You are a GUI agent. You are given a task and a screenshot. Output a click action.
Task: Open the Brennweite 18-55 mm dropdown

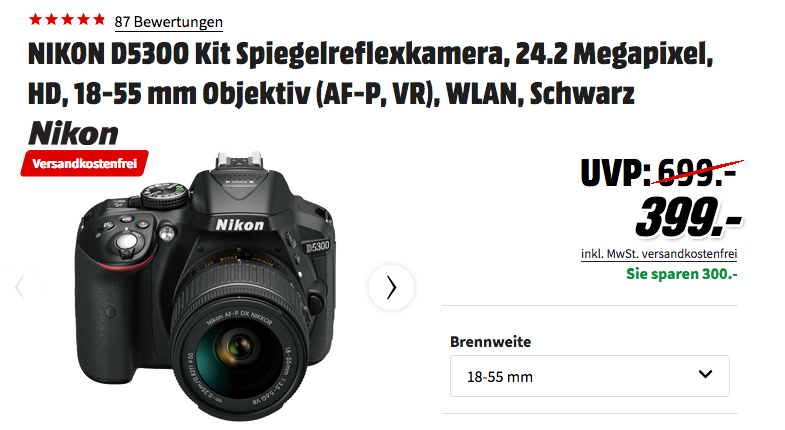click(x=589, y=376)
